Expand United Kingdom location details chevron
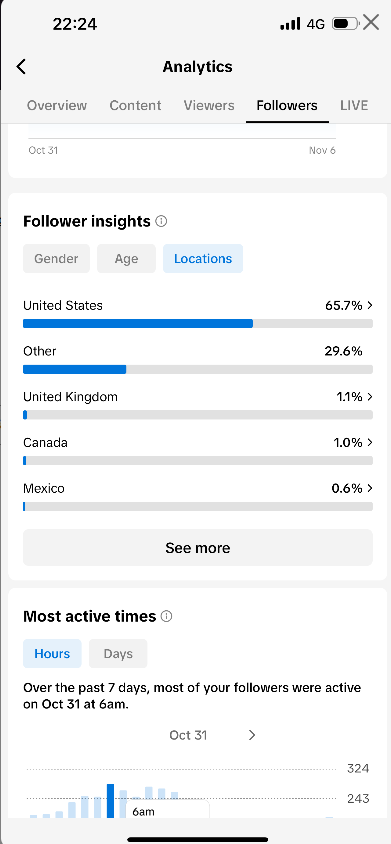This screenshot has width=391, height=844. click(x=370, y=397)
